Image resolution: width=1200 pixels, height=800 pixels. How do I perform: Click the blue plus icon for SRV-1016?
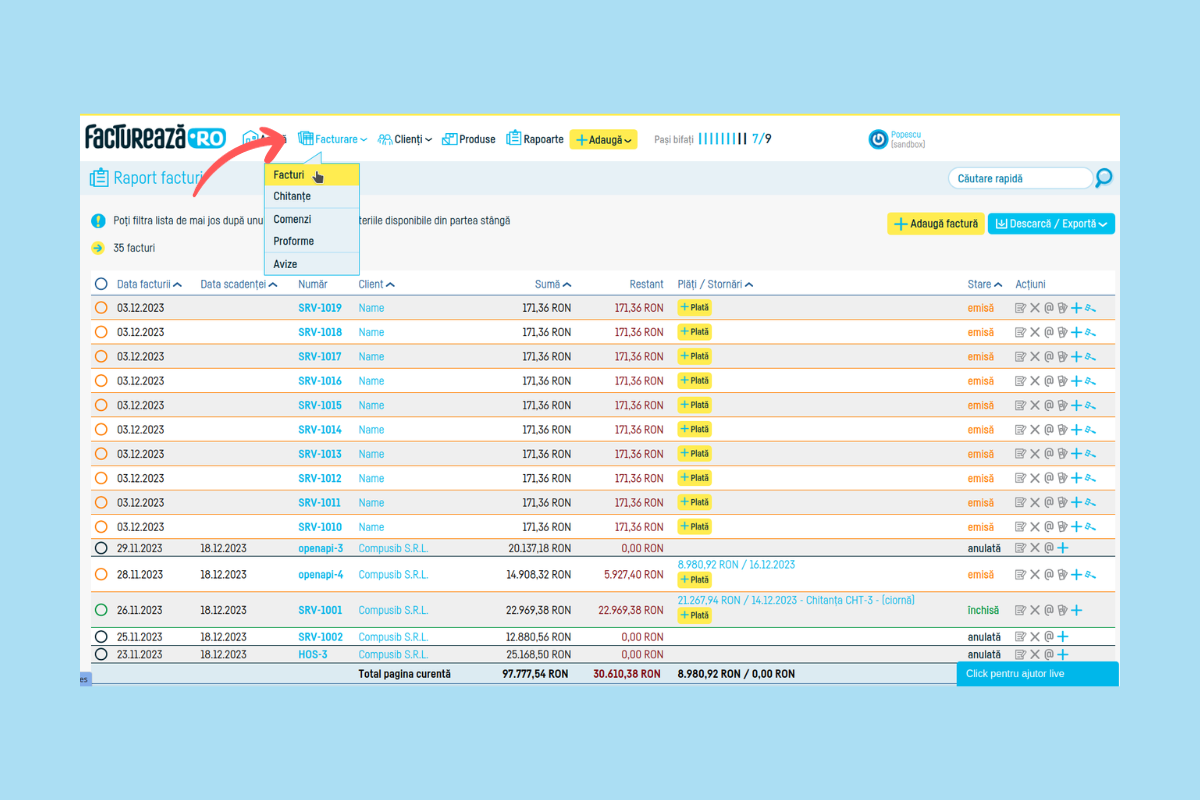coord(1076,381)
